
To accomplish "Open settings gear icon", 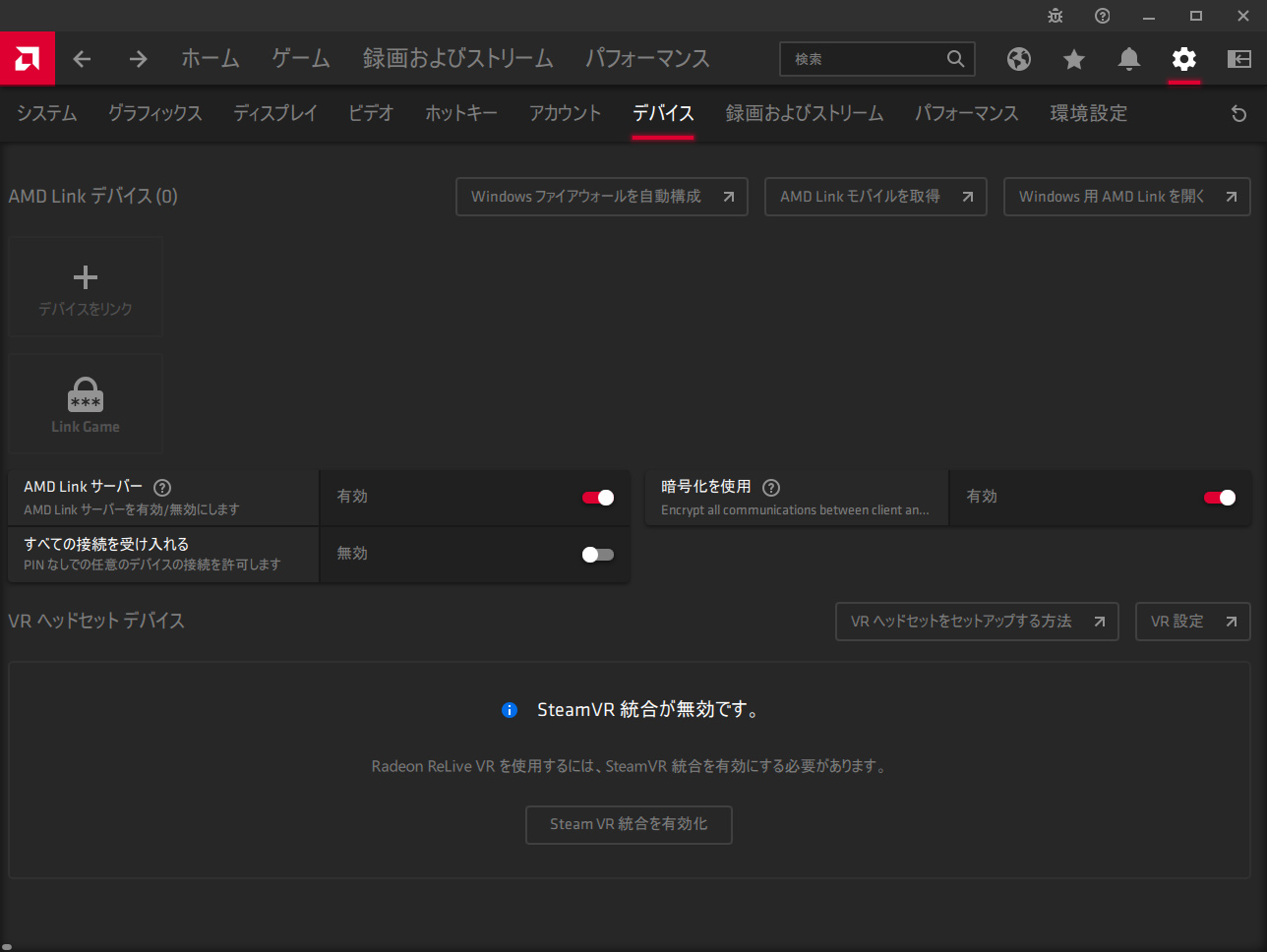I will click(1184, 59).
